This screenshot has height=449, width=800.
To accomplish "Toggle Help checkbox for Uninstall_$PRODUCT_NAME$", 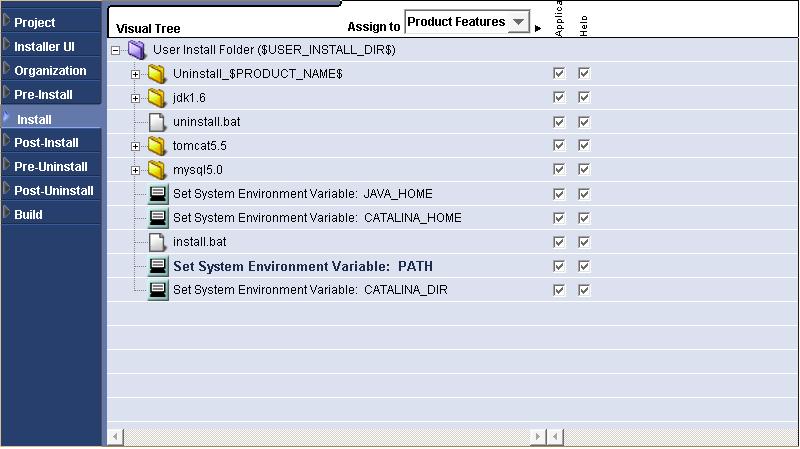I will pyautogui.click(x=584, y=73).
